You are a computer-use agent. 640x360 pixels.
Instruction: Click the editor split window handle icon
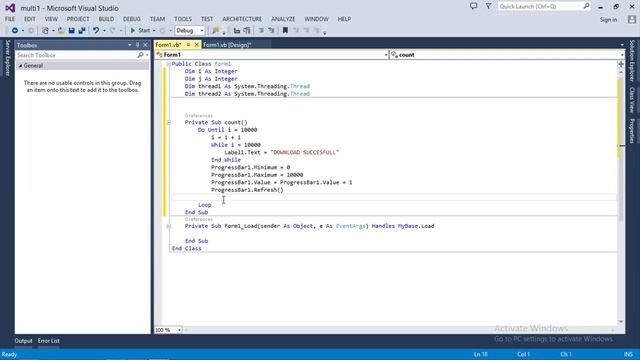tap(621, 64)
